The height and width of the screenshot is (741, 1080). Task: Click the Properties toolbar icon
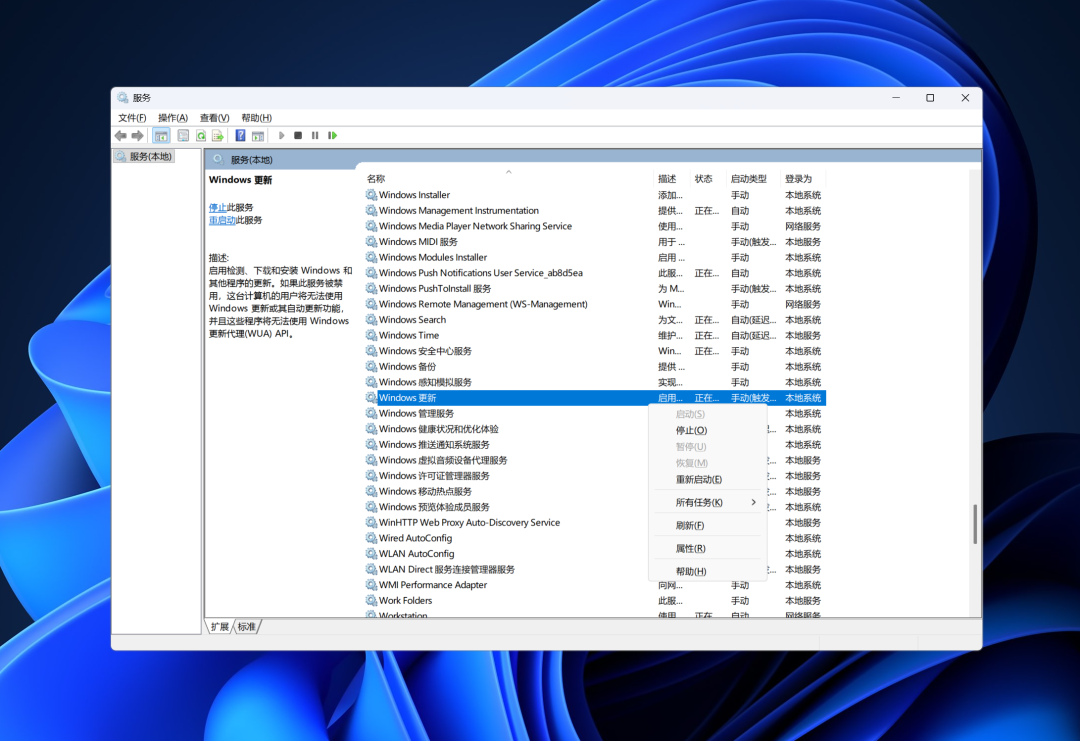(183, 135)
